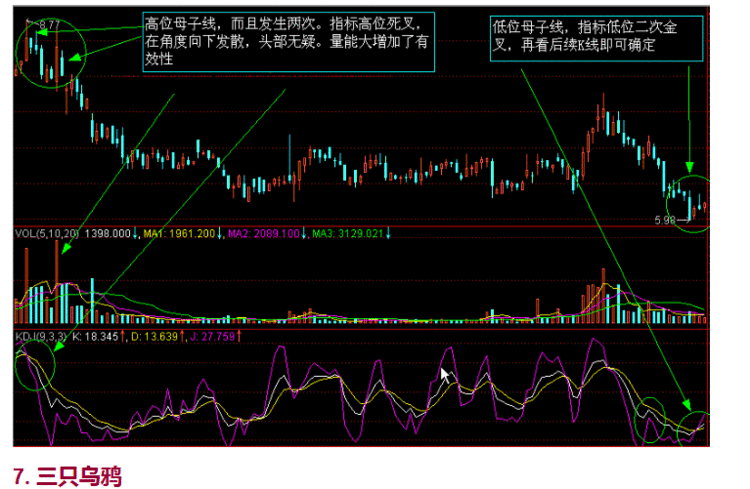
Task: Click the MA3: 3129.021 readout
Action: [x=348, y=233]
